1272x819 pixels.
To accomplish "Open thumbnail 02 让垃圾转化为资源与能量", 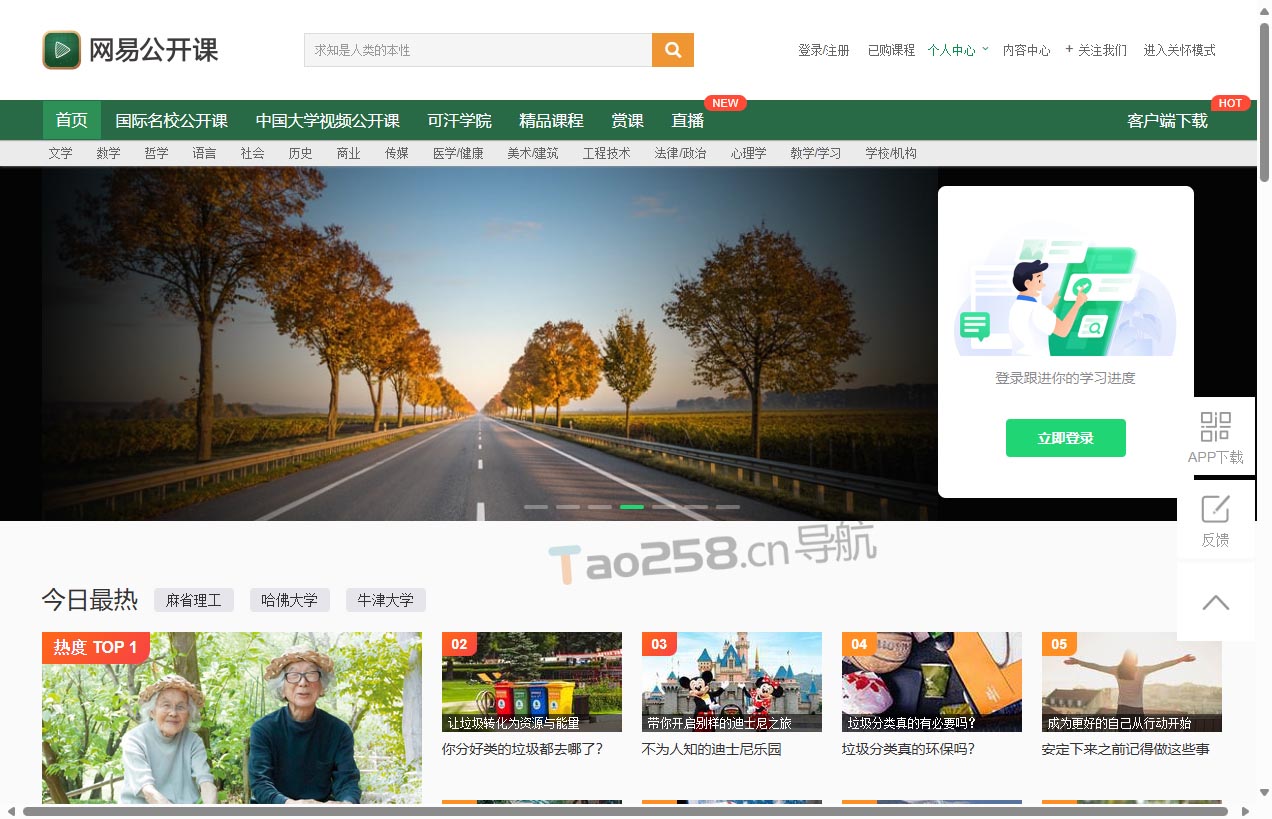I will pyautogui.click(x=532, y=682).
